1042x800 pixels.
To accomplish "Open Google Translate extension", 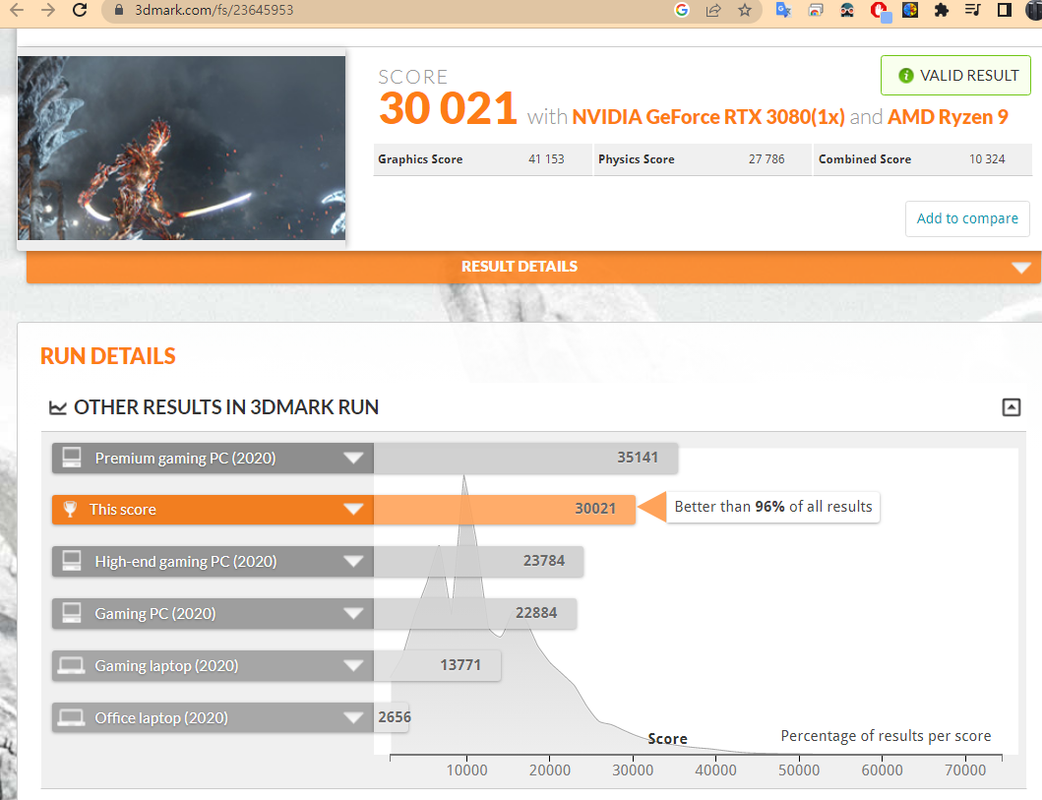I will [x=783, y=10].
